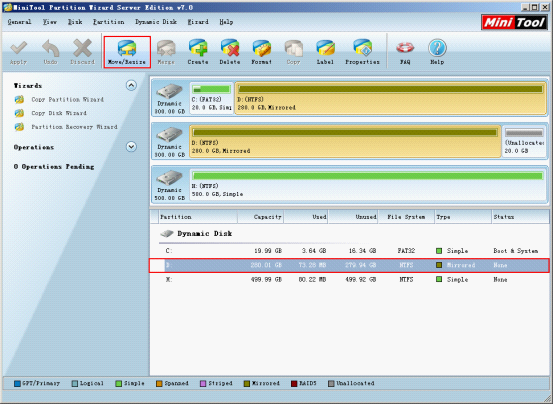Click the Partition Recovery Wizard icon
This screenshot has height=405, width=554.
(x=19, y=127)
